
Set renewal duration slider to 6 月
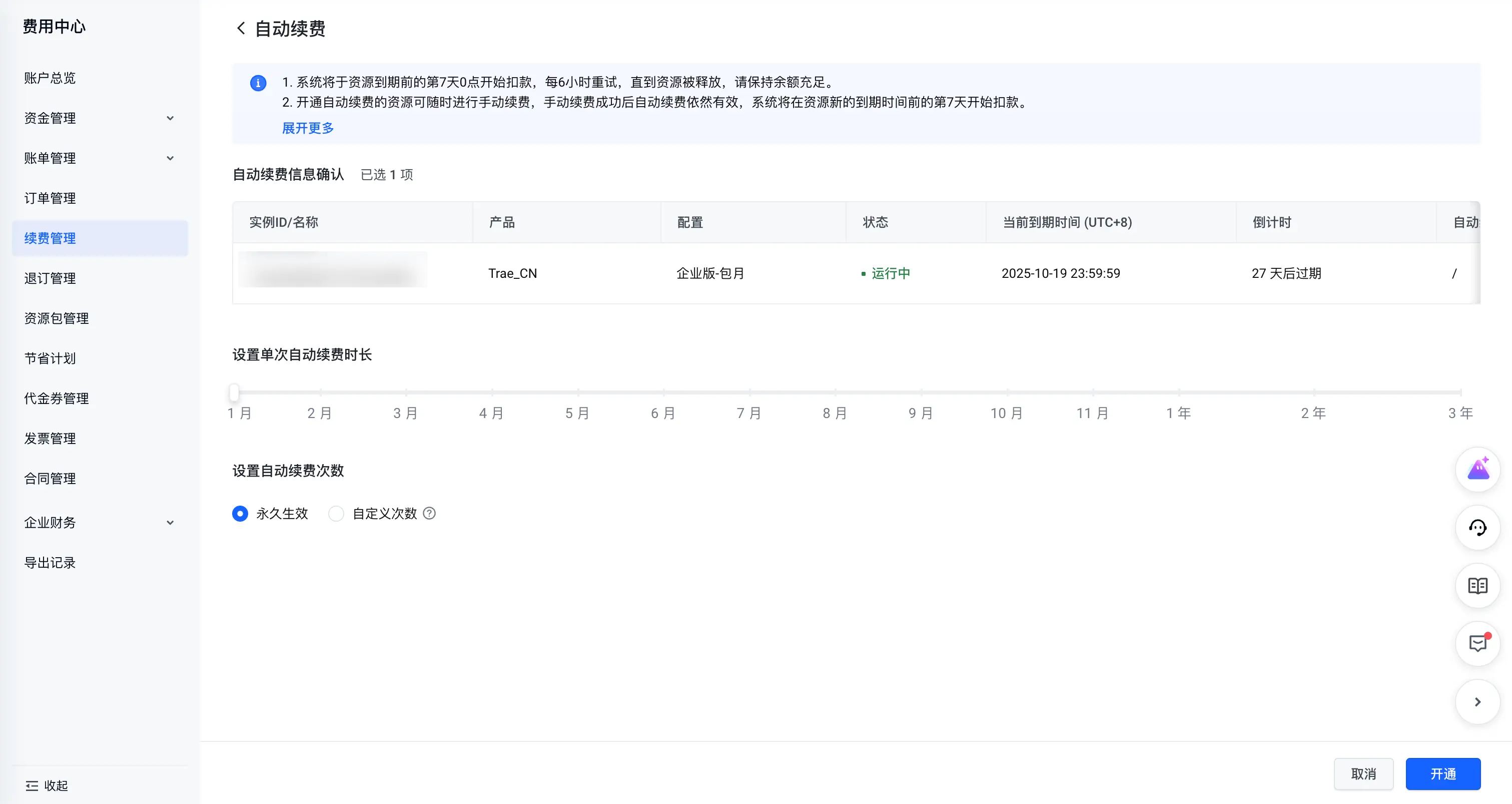663,391
